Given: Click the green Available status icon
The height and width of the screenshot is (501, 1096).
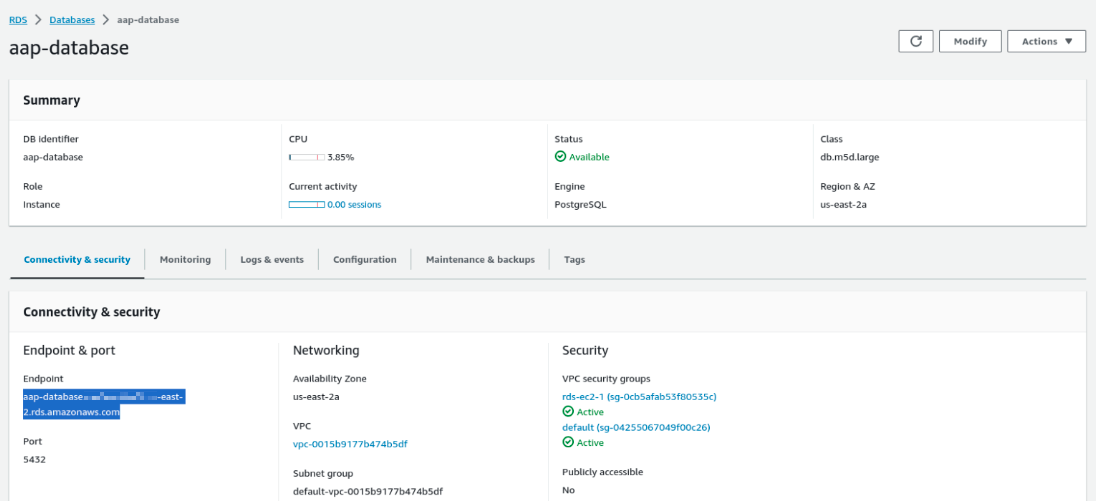Looking at the screenshot, I should [561, 157].
